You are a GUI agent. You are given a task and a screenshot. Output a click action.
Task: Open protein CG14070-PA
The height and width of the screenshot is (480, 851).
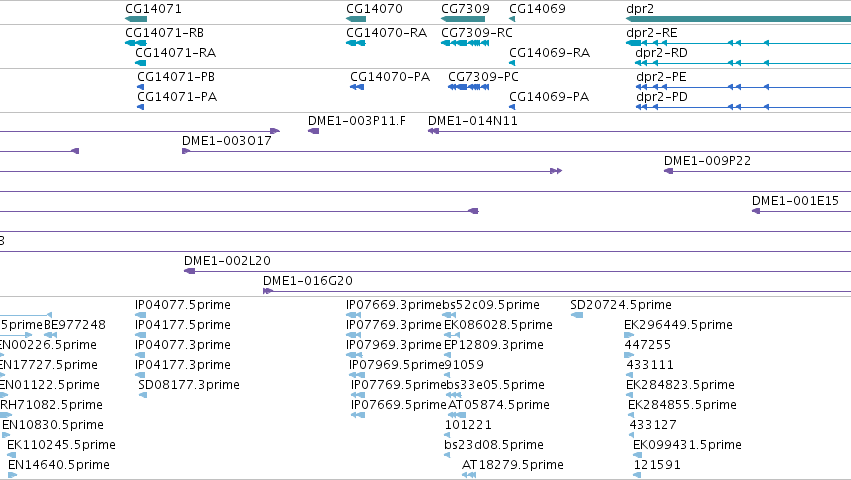pyautogui.click(x=390, y=77)
